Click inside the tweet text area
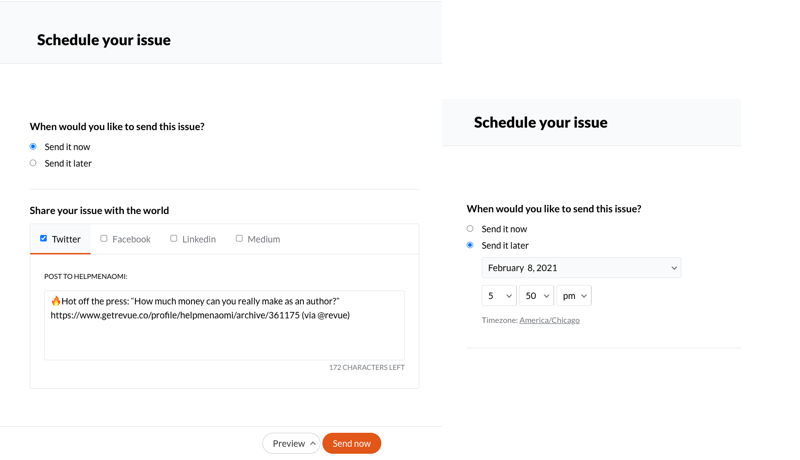Image resolution: width=800 pixels, height=460 pixels. 224,325
